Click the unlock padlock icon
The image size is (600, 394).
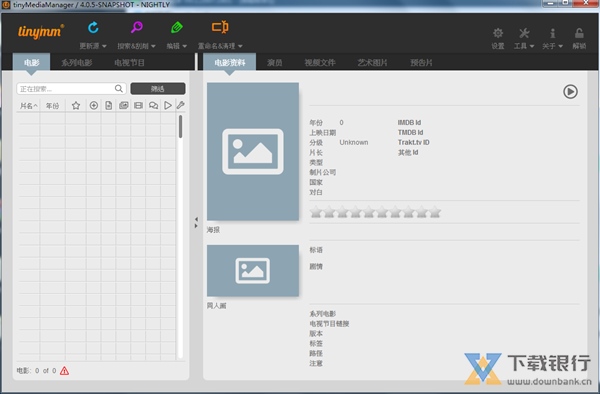579,33
